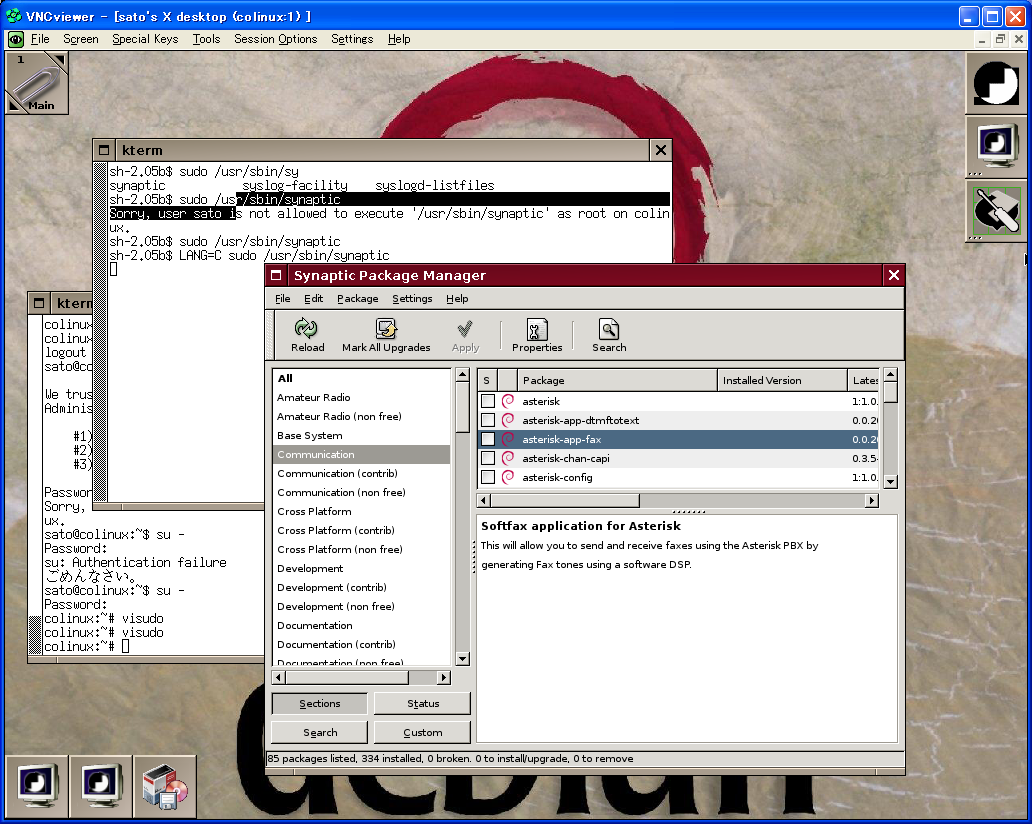Click the VNCviewer application icon in menu bar
The image size is (1032, 824).
[16, 39]
